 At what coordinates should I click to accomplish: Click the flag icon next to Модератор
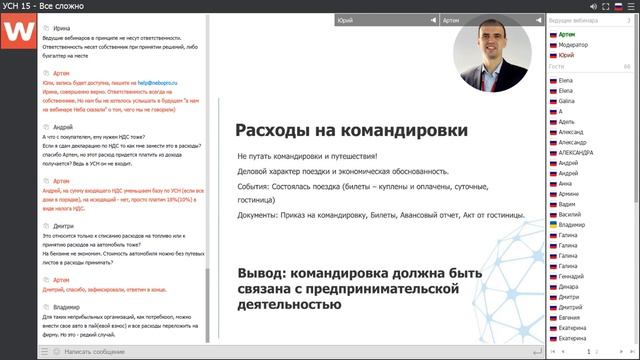[x=553, y=45]
